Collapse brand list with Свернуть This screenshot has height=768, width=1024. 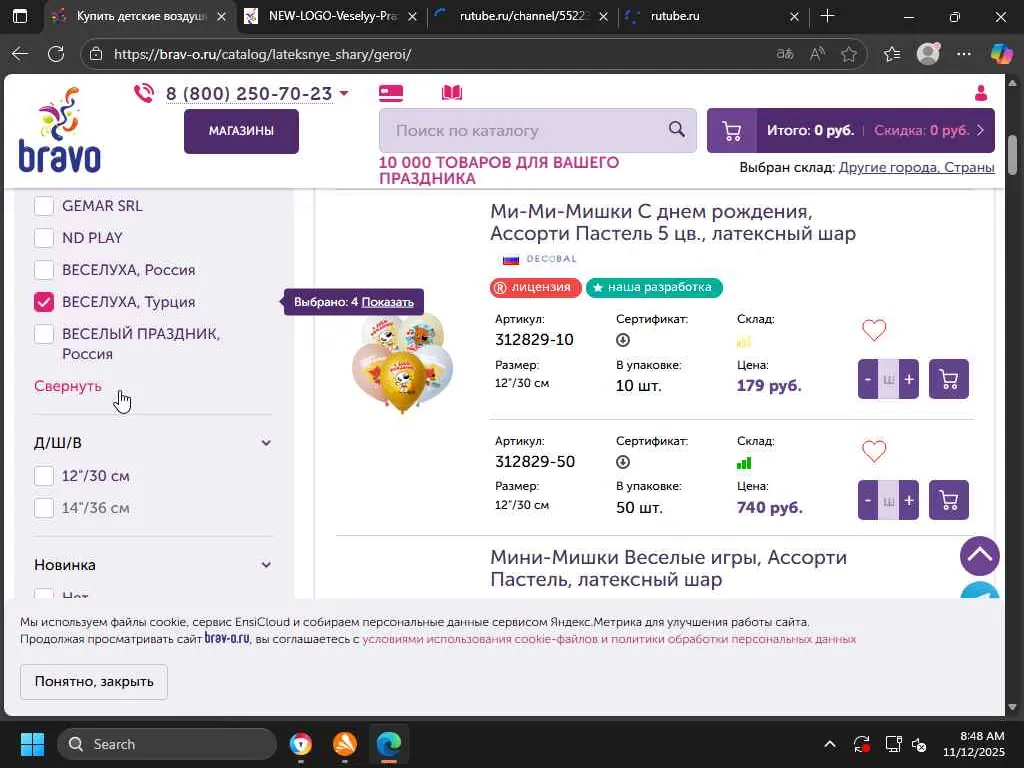point(68,386)
